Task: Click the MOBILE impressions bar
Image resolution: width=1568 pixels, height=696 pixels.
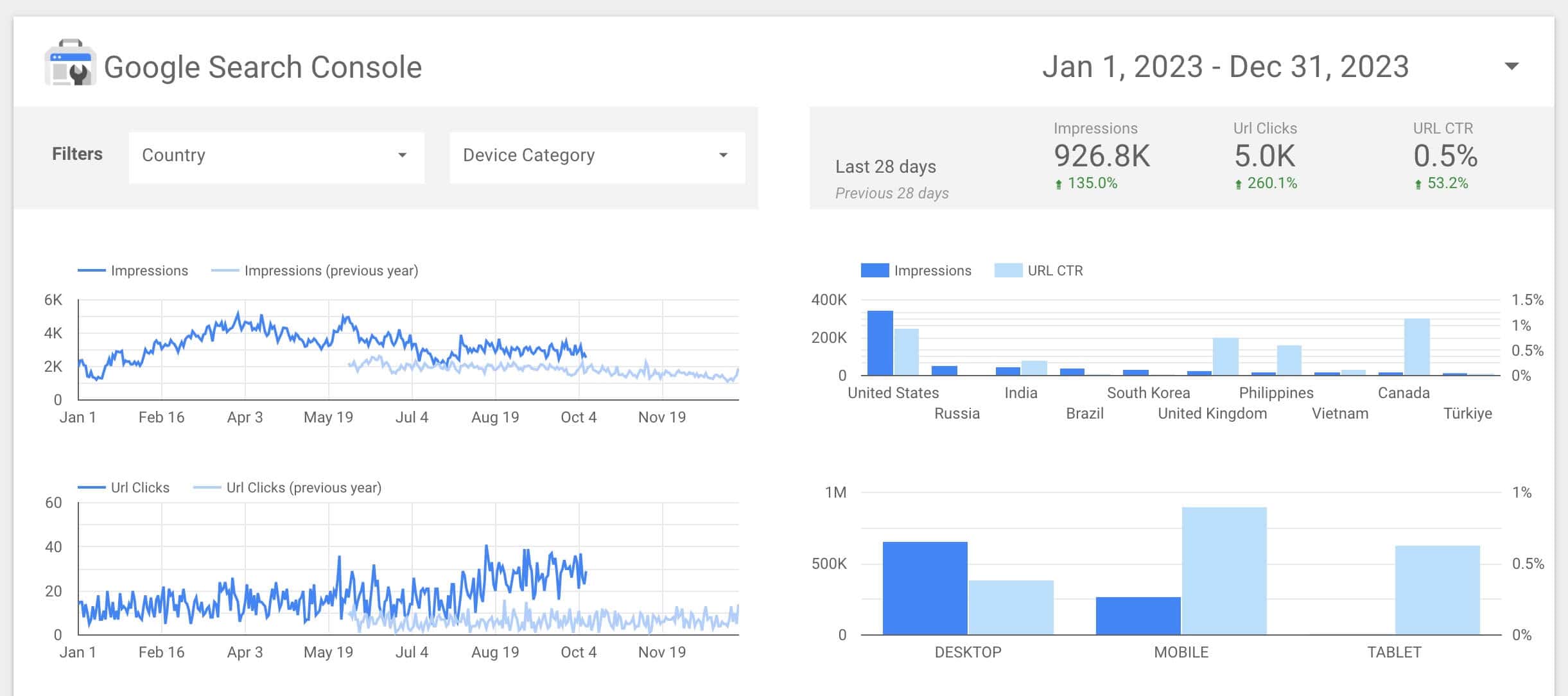Action: 1138,616
